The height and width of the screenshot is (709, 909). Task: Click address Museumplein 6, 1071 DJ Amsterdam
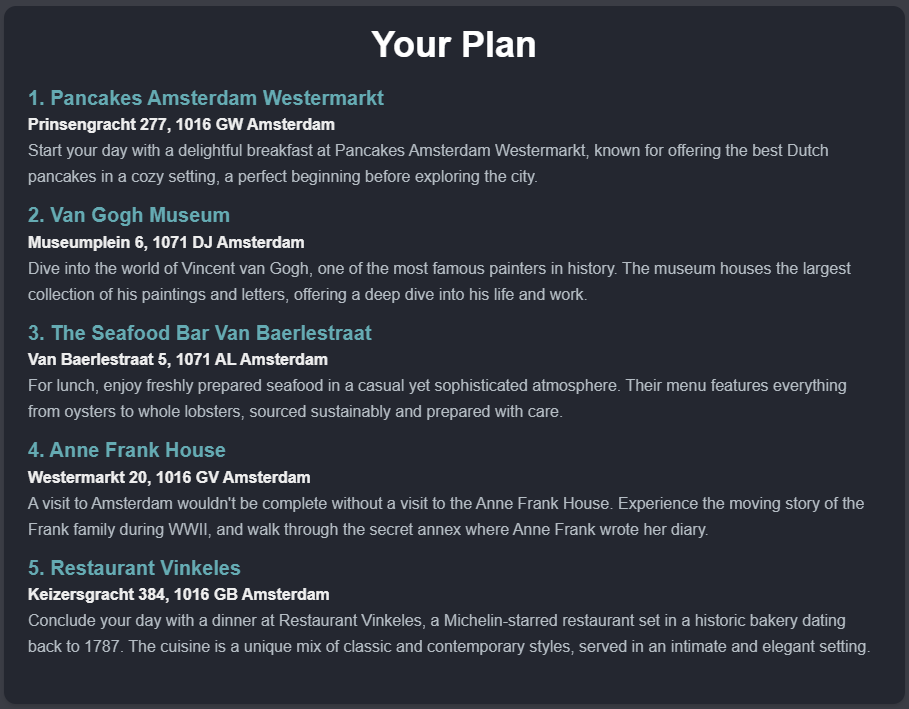(x=166, y=242)
